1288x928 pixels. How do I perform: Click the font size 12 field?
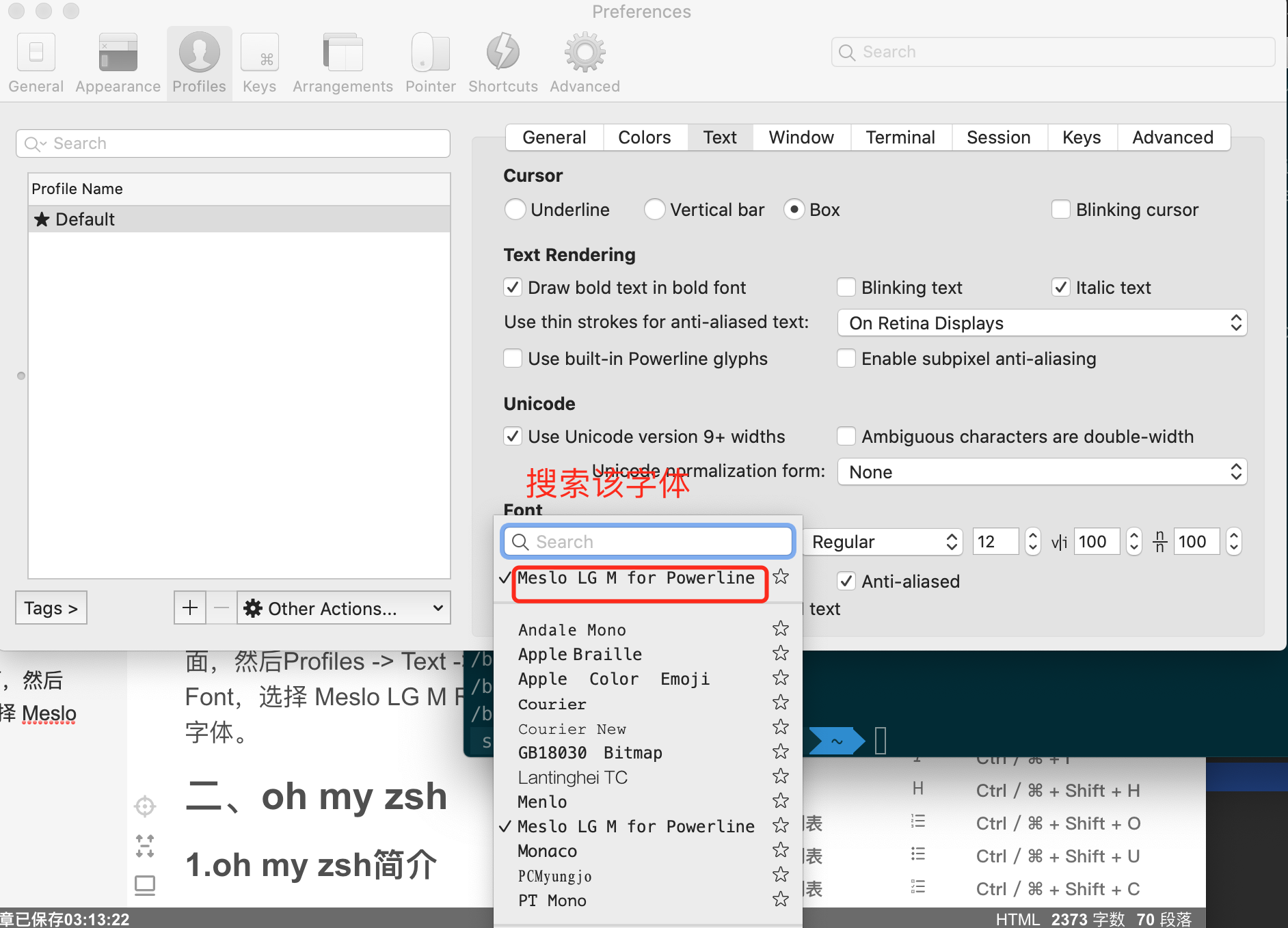coord(995,542)
